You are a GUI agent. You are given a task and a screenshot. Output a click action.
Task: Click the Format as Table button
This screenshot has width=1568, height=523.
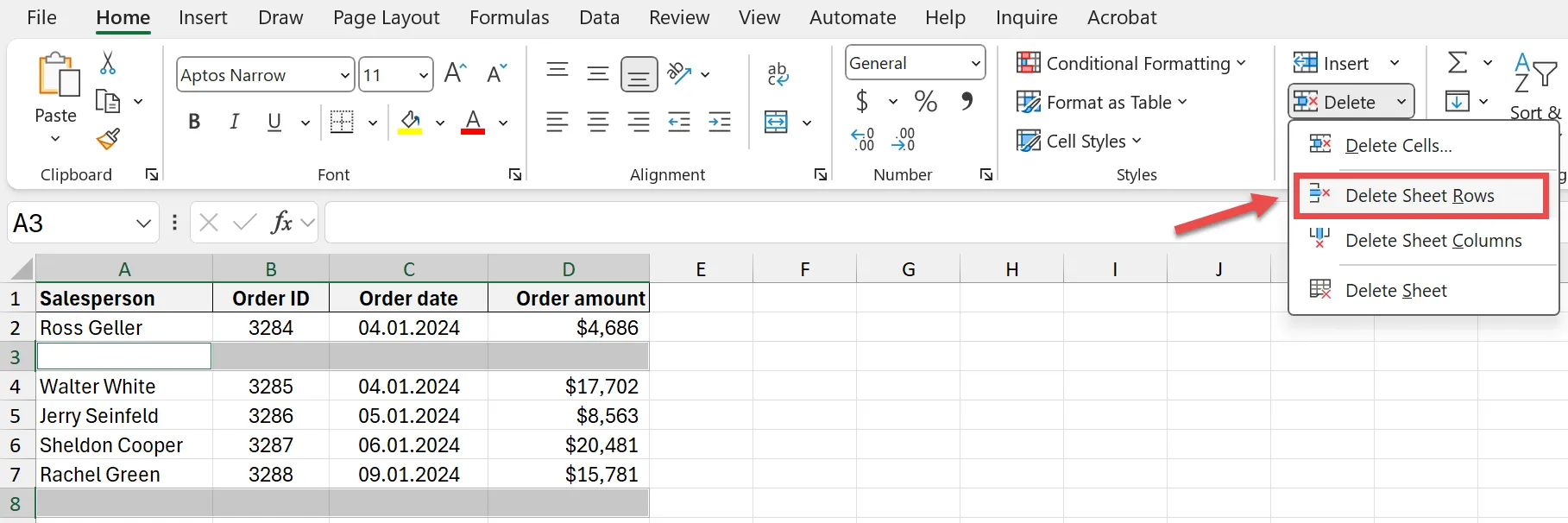click(1101, 103)
